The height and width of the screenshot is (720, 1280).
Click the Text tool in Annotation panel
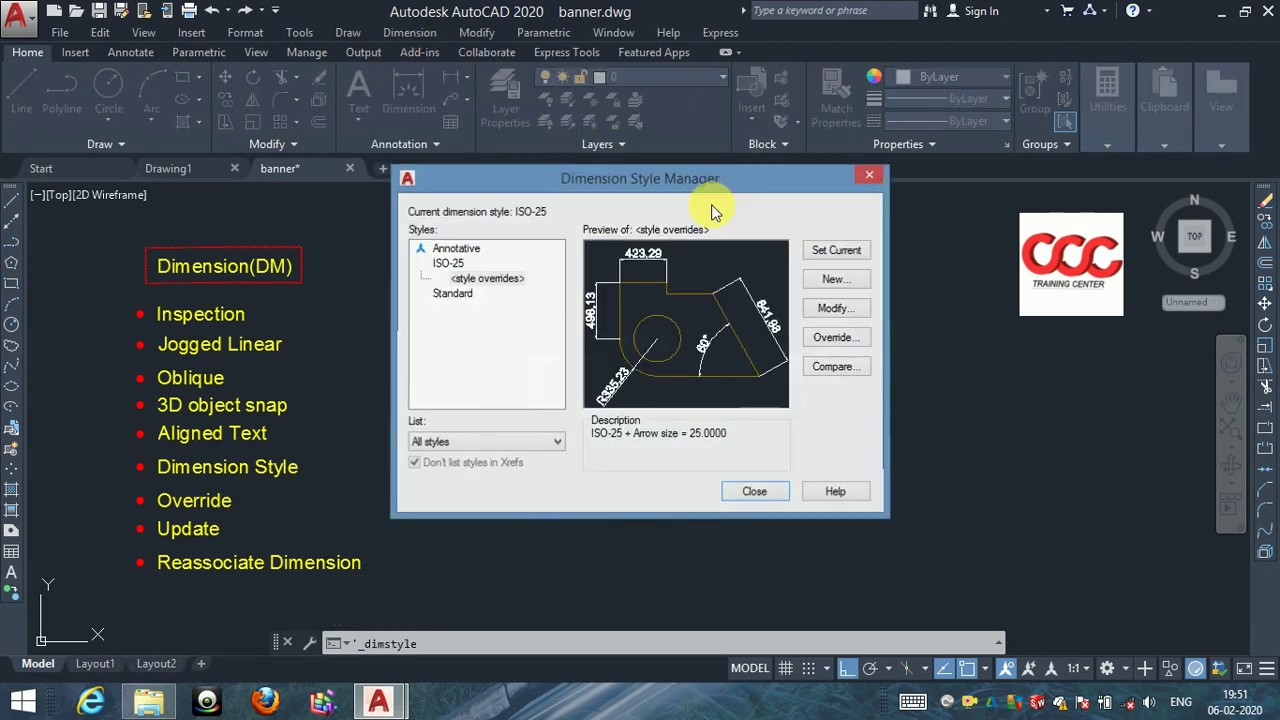pyautogui.click(x=359, y=92)
